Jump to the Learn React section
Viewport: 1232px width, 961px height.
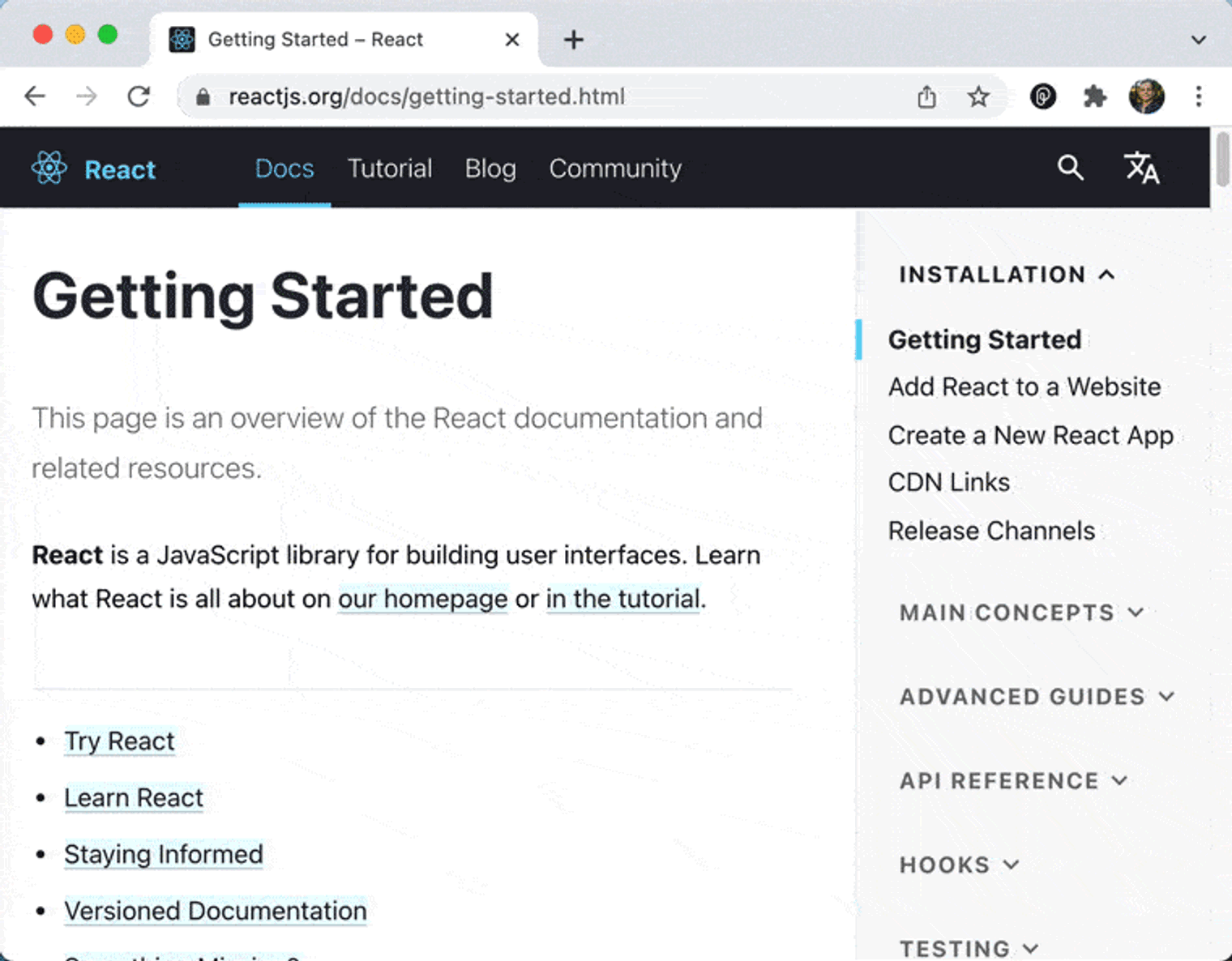[x=134, y=798]
